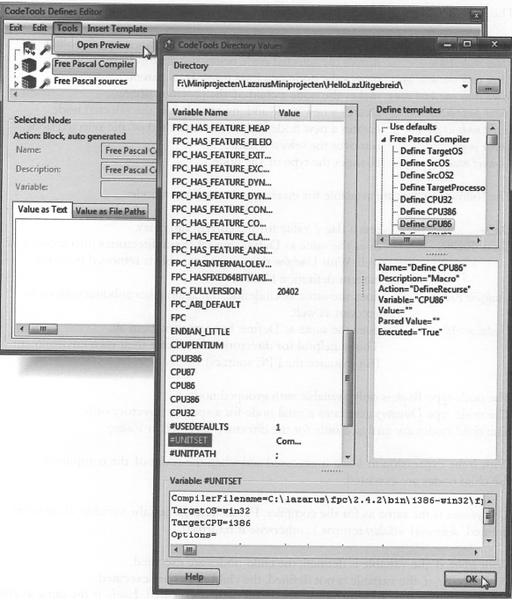Click the variable list vertical scrollbar thumb
Image resolution: width=512 pixels, height=599 pixels.
[x=348, y=378]
